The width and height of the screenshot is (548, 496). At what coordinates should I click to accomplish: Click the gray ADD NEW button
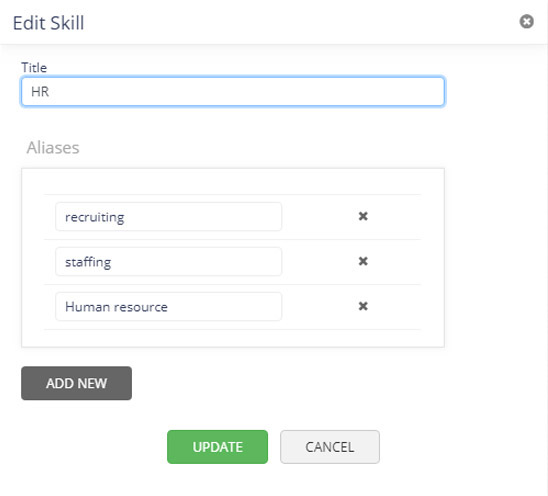pyautogui.click(x=77, y=383)
